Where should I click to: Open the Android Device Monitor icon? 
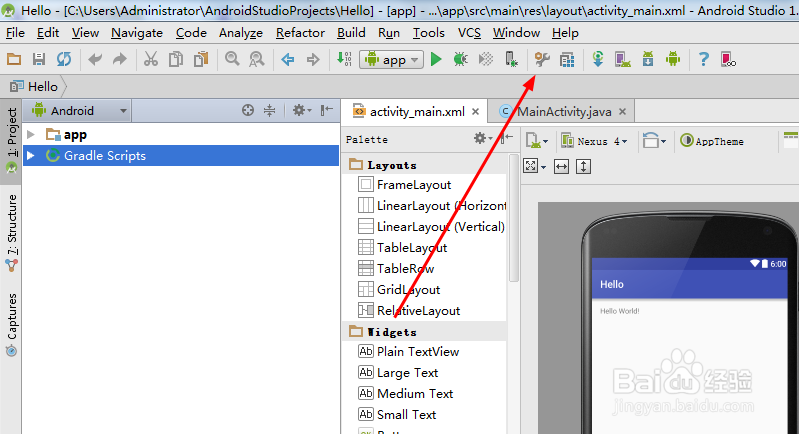pos(673,59)
